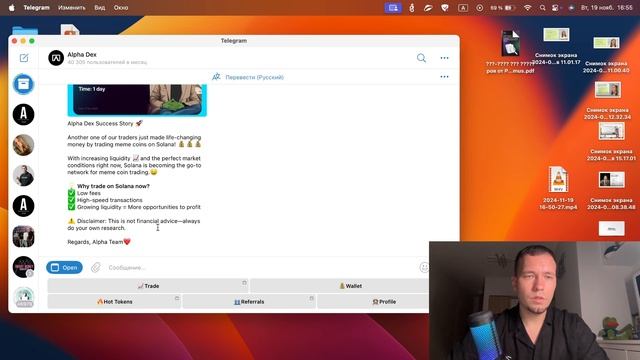This screenshot has height=360, width=640.
Task: Open the translation bar options menu
Action: 444,77
